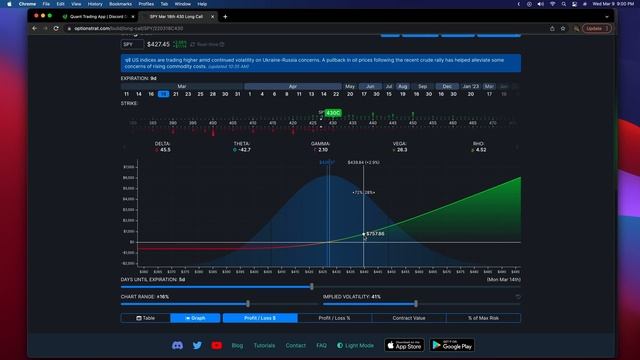The width and height of the screenshot is (640, 360).
Task: Open the YouTube icon in footer
Action: 217,345
